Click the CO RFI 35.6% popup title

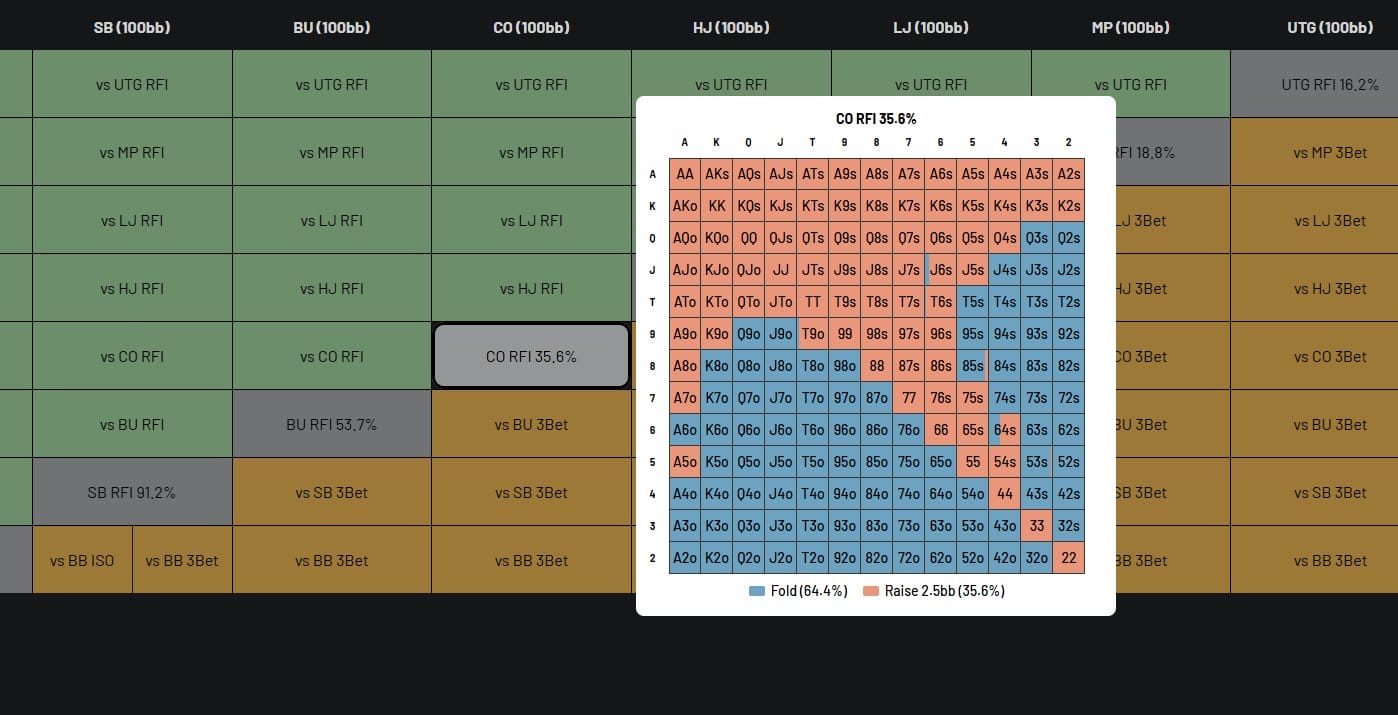coord(876,118)
